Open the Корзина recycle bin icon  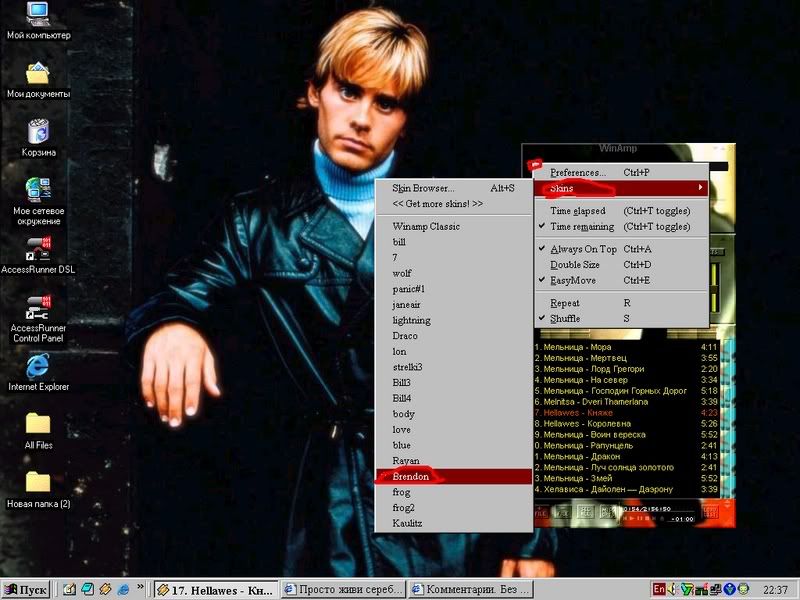point(38,132)
